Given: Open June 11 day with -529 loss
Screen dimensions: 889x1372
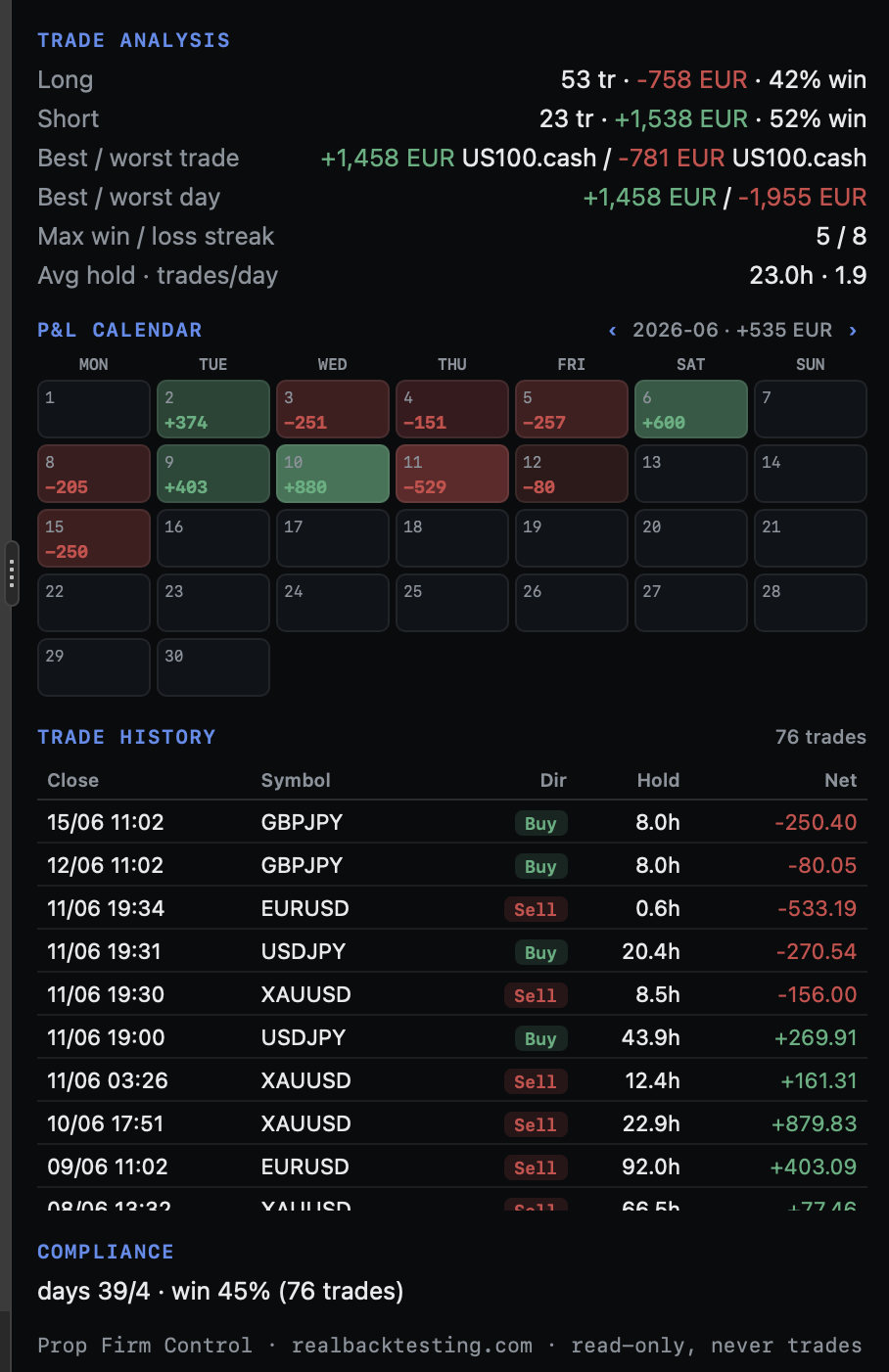Looking at the screenshot, I should 452,474.
